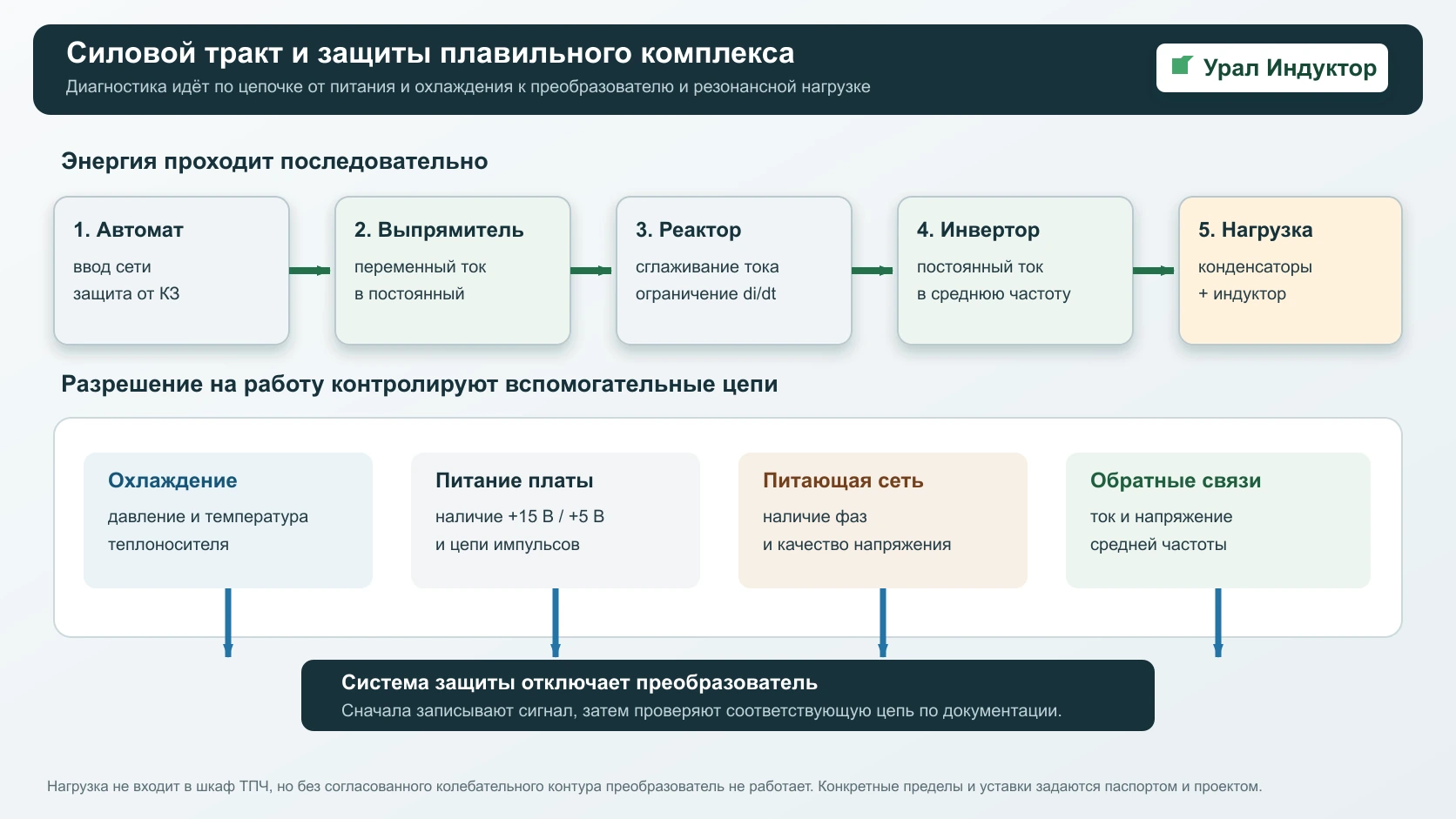Click the text "ввод сети"
The image size is (1456, 819).
click(x=112, y=267)
